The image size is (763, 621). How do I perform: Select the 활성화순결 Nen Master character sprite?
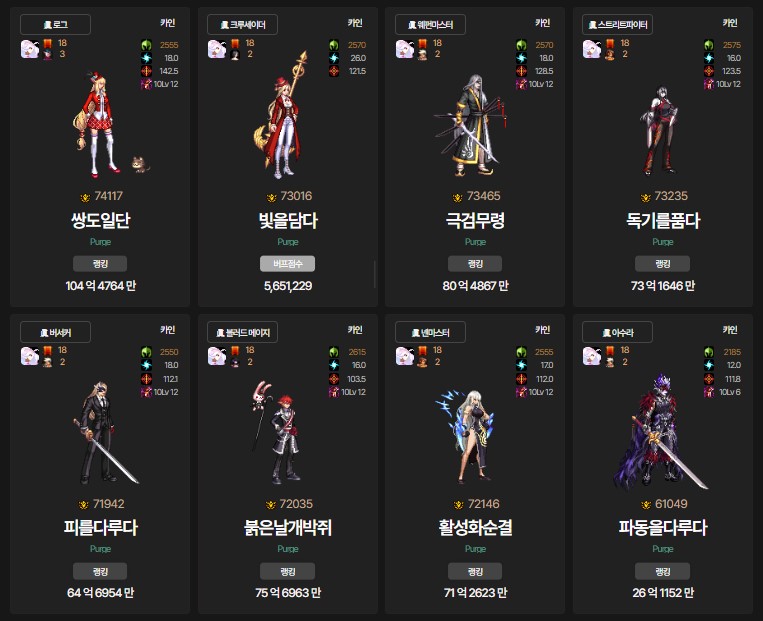click(466, 435)
